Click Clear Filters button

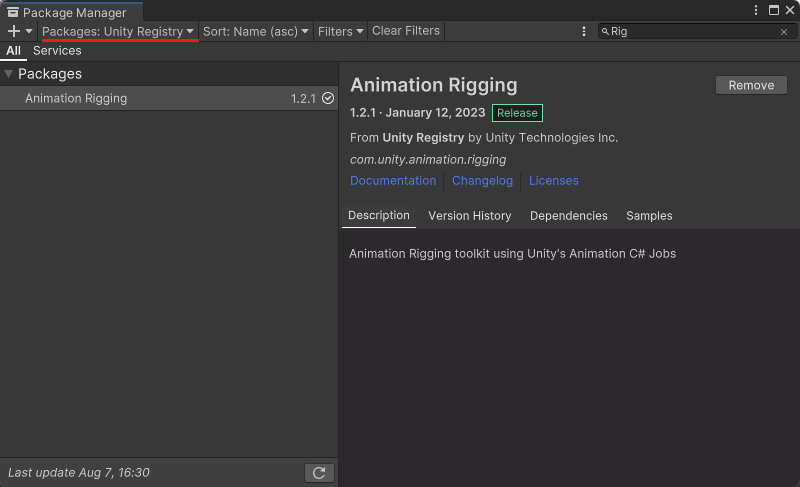[x=406, y=31]
